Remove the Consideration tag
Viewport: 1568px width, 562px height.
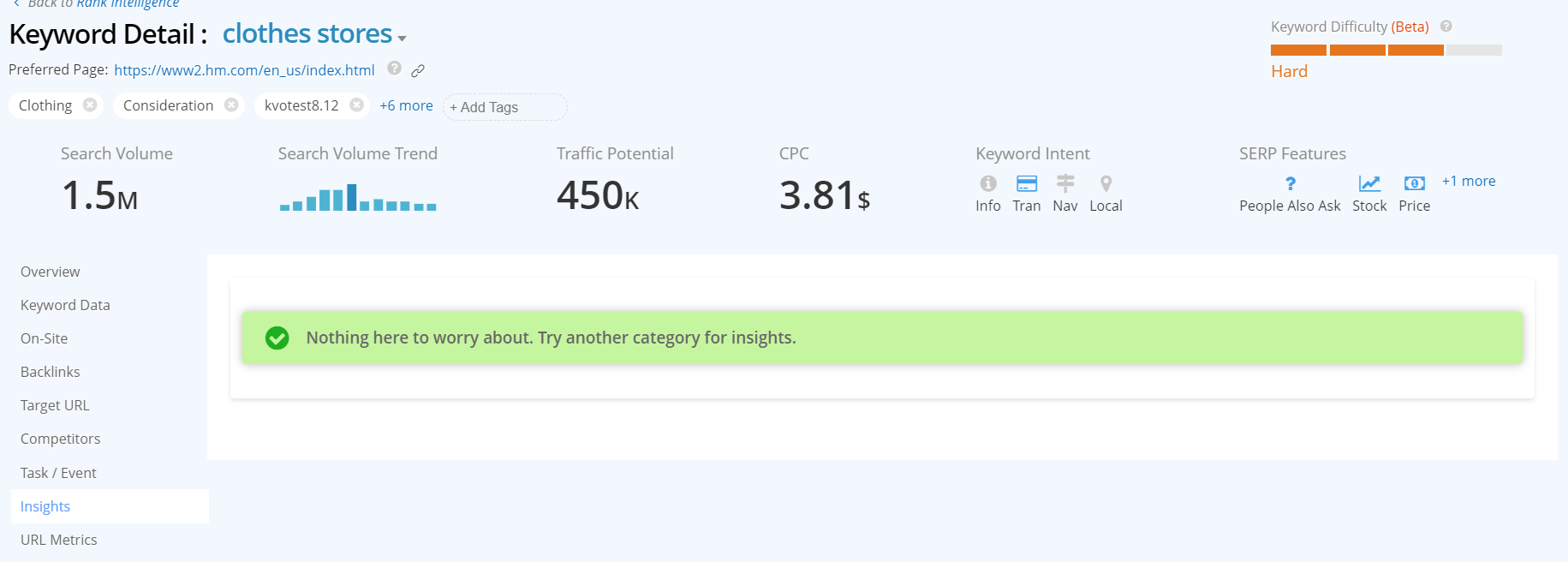click(231, 105)
